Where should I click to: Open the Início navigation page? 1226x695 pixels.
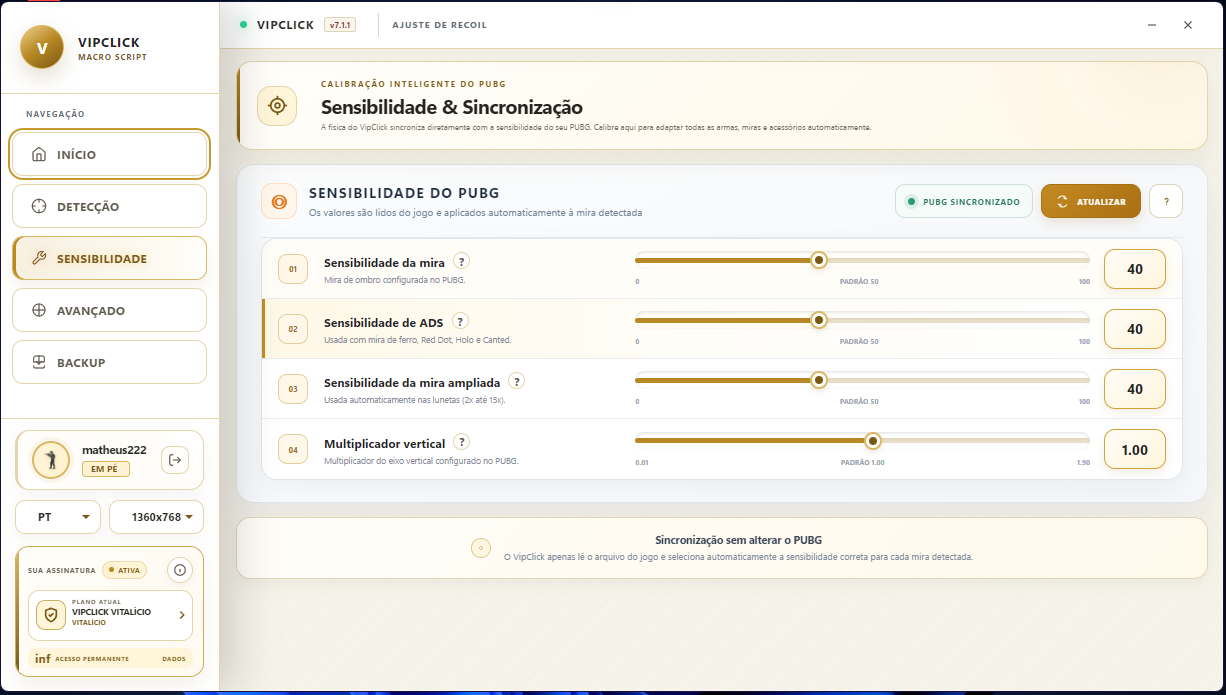click(x=110, y=155)
